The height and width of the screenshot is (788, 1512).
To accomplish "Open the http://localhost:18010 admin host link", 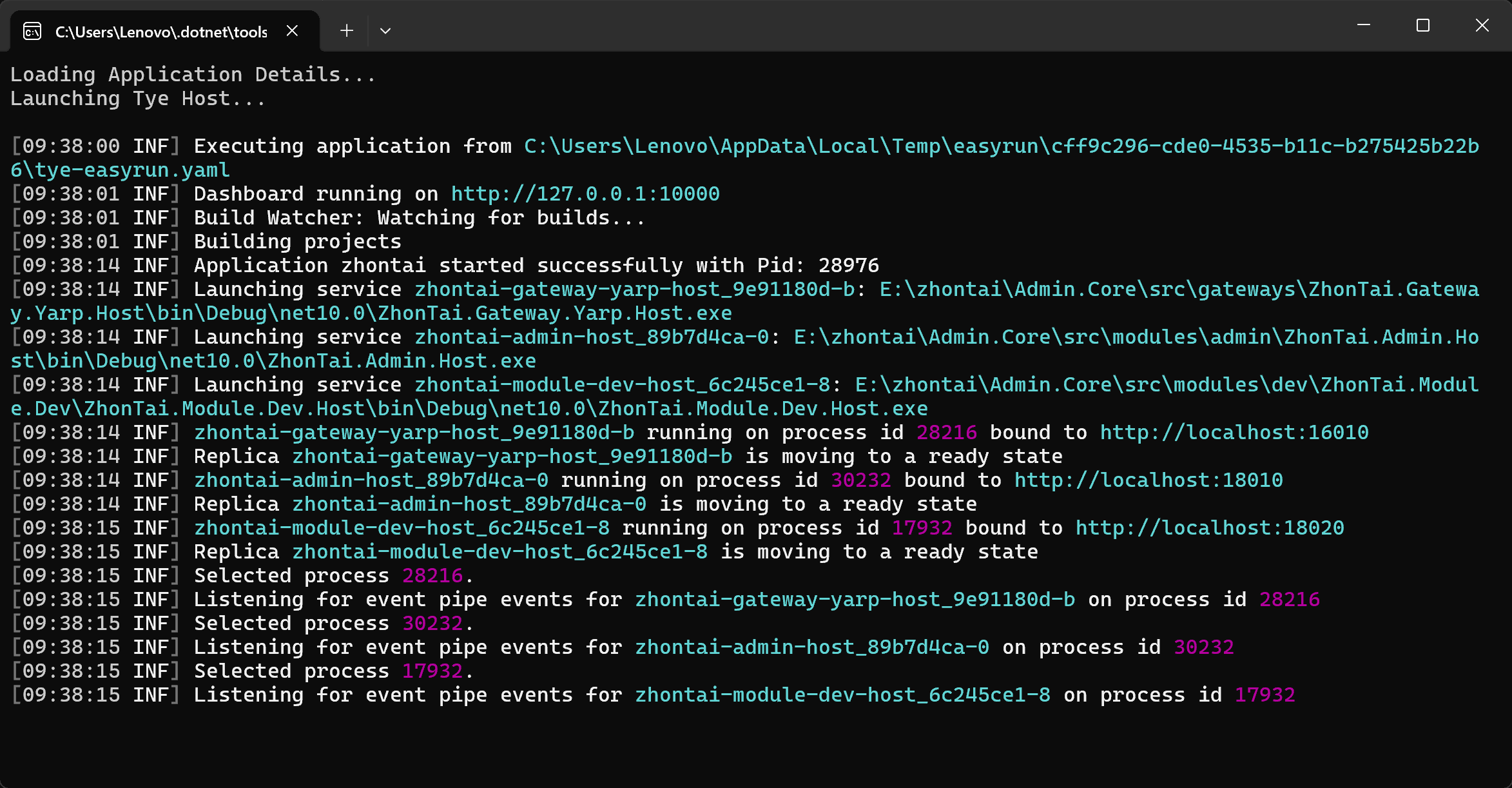I will click(1148, 480).
